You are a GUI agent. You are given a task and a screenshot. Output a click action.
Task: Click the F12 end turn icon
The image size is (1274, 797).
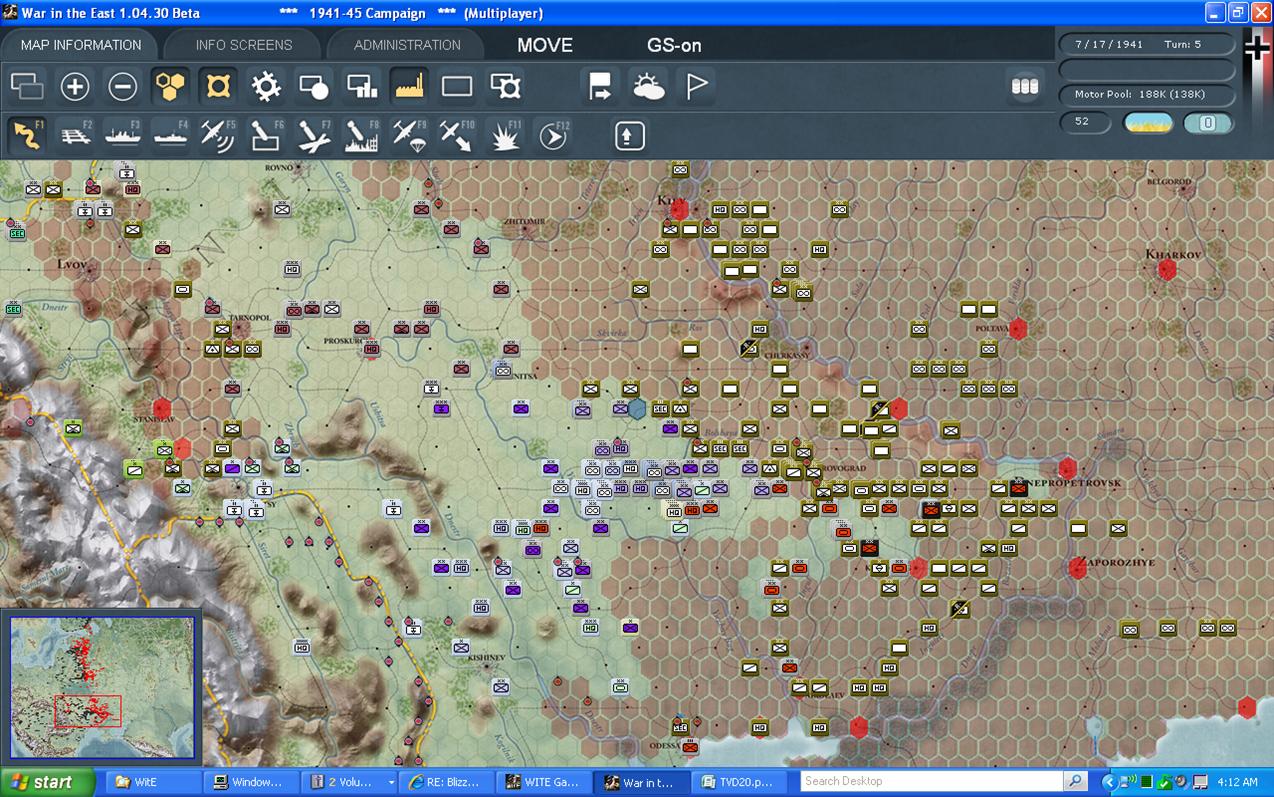(553, 134)
